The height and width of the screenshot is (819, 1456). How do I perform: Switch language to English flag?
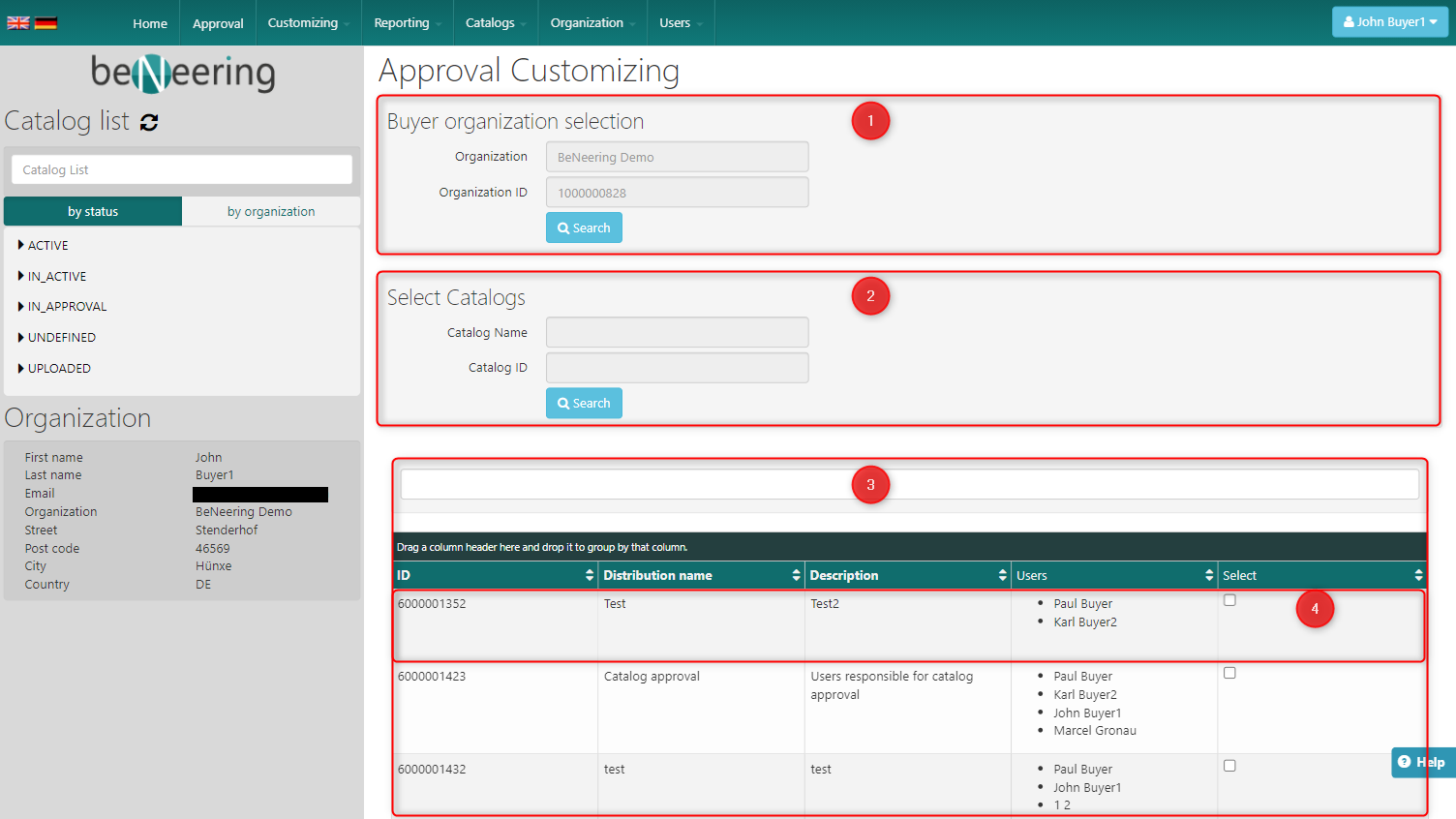pyautogui.click(x=18, y=23)
